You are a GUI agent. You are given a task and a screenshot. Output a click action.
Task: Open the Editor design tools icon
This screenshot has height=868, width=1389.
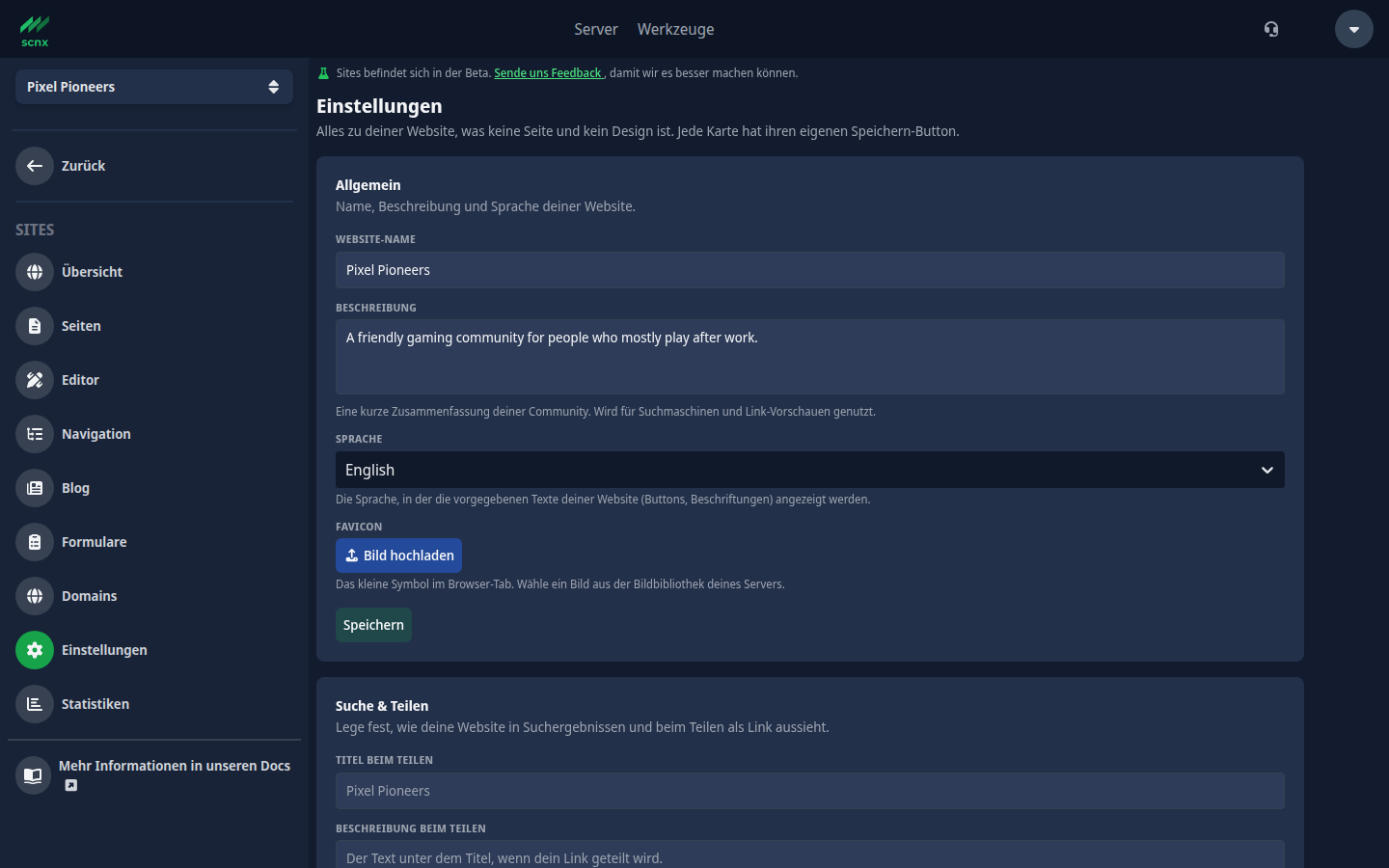coord(35,380)
